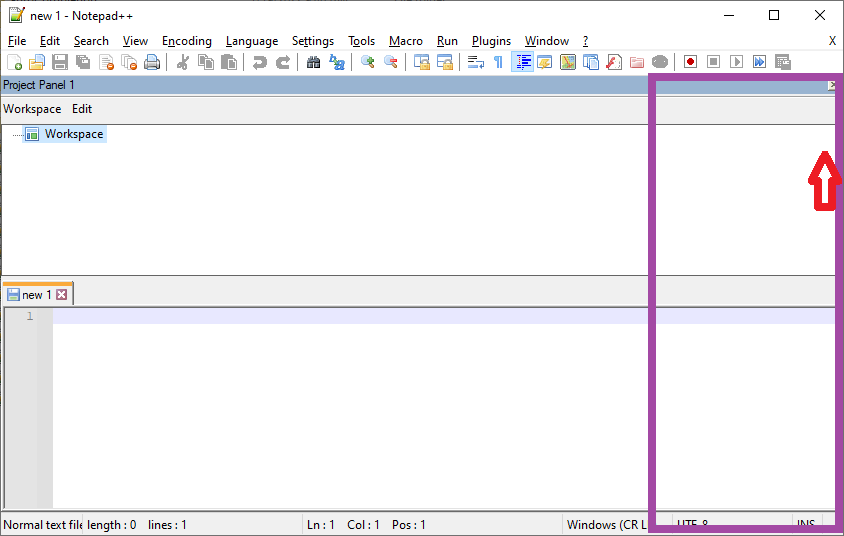Image resolution: width=844 pixels, height=536 pixels.
Task: Open the Search menu
Action: [x=91, y=41]
